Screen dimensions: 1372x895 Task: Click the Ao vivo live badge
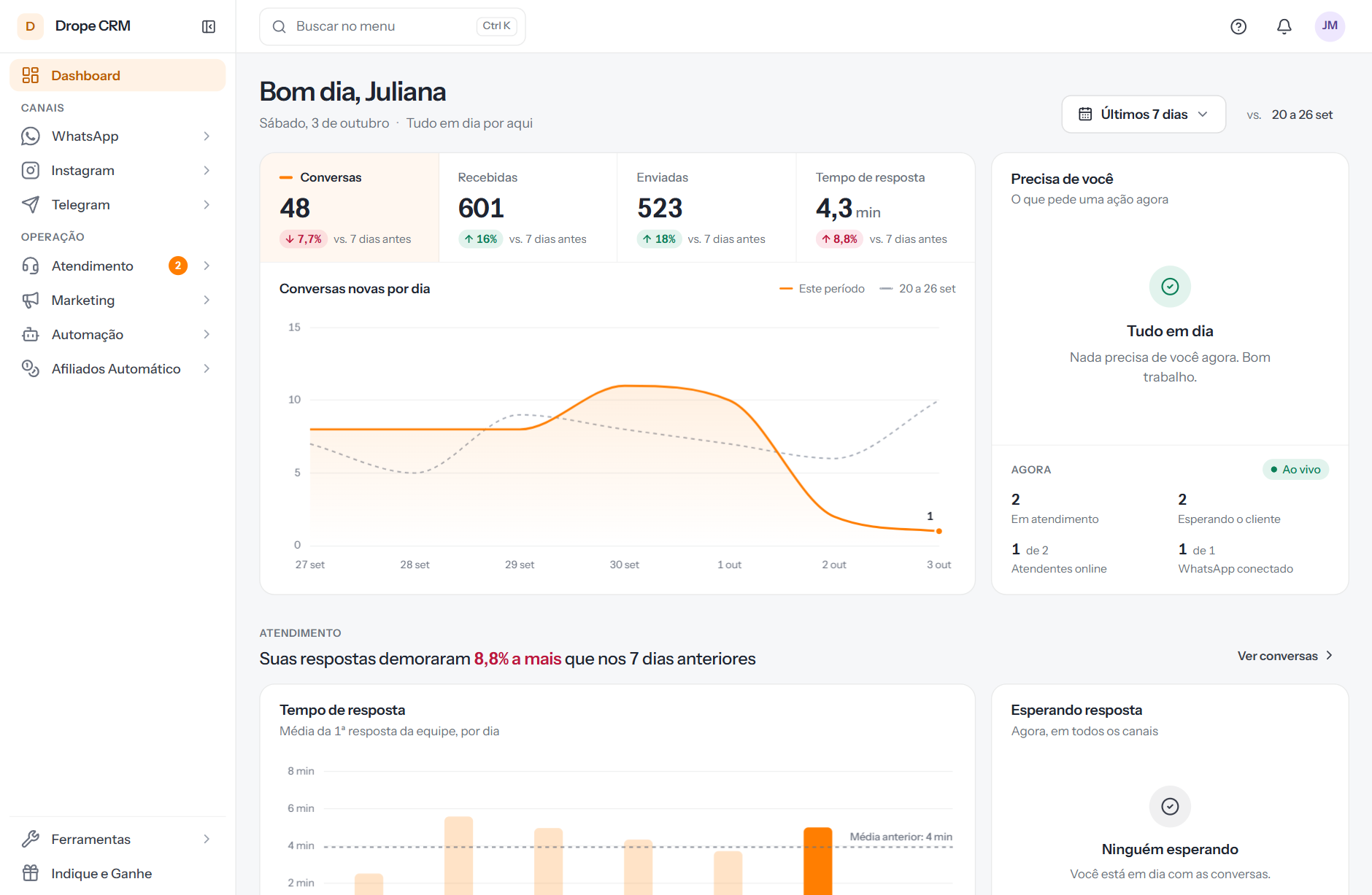coord(1295,469)
